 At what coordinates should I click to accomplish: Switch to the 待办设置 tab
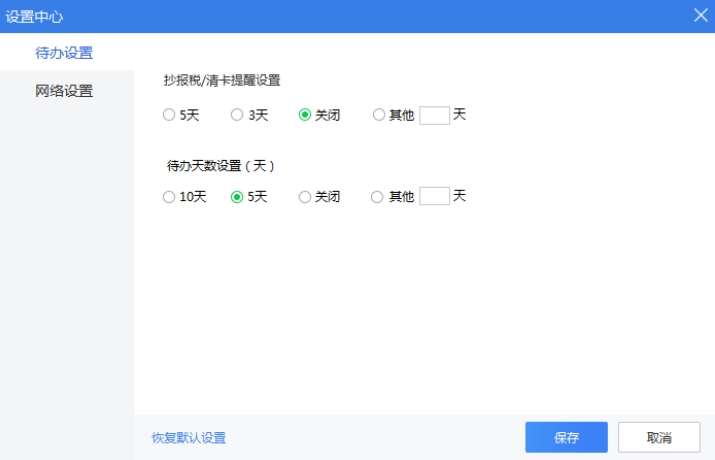click(x=64, y=53)
